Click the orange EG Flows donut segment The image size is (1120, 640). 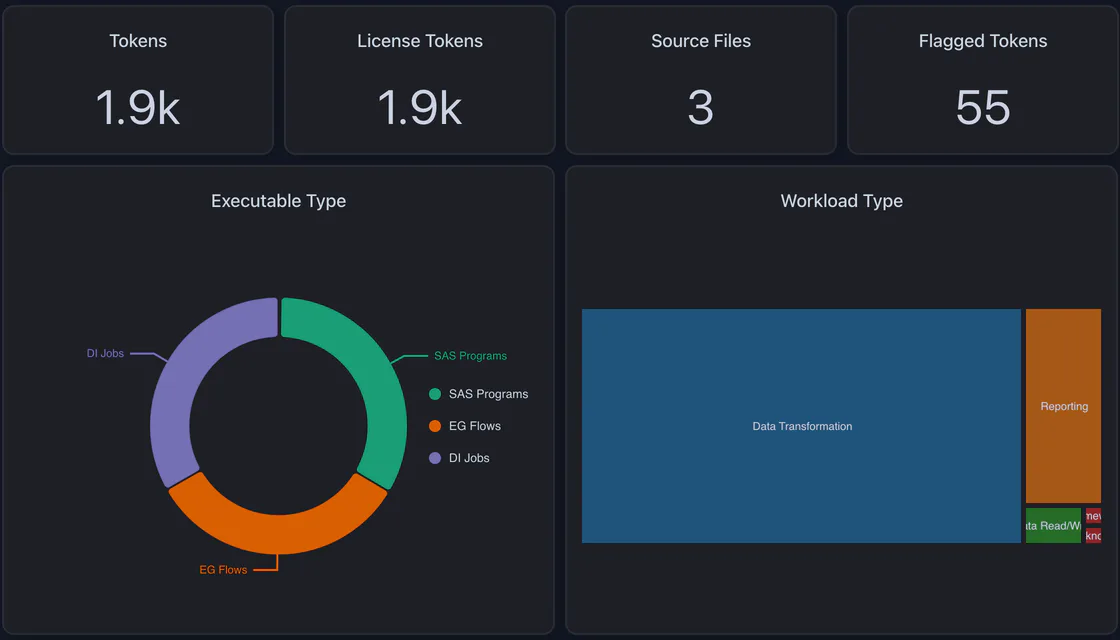278,532
